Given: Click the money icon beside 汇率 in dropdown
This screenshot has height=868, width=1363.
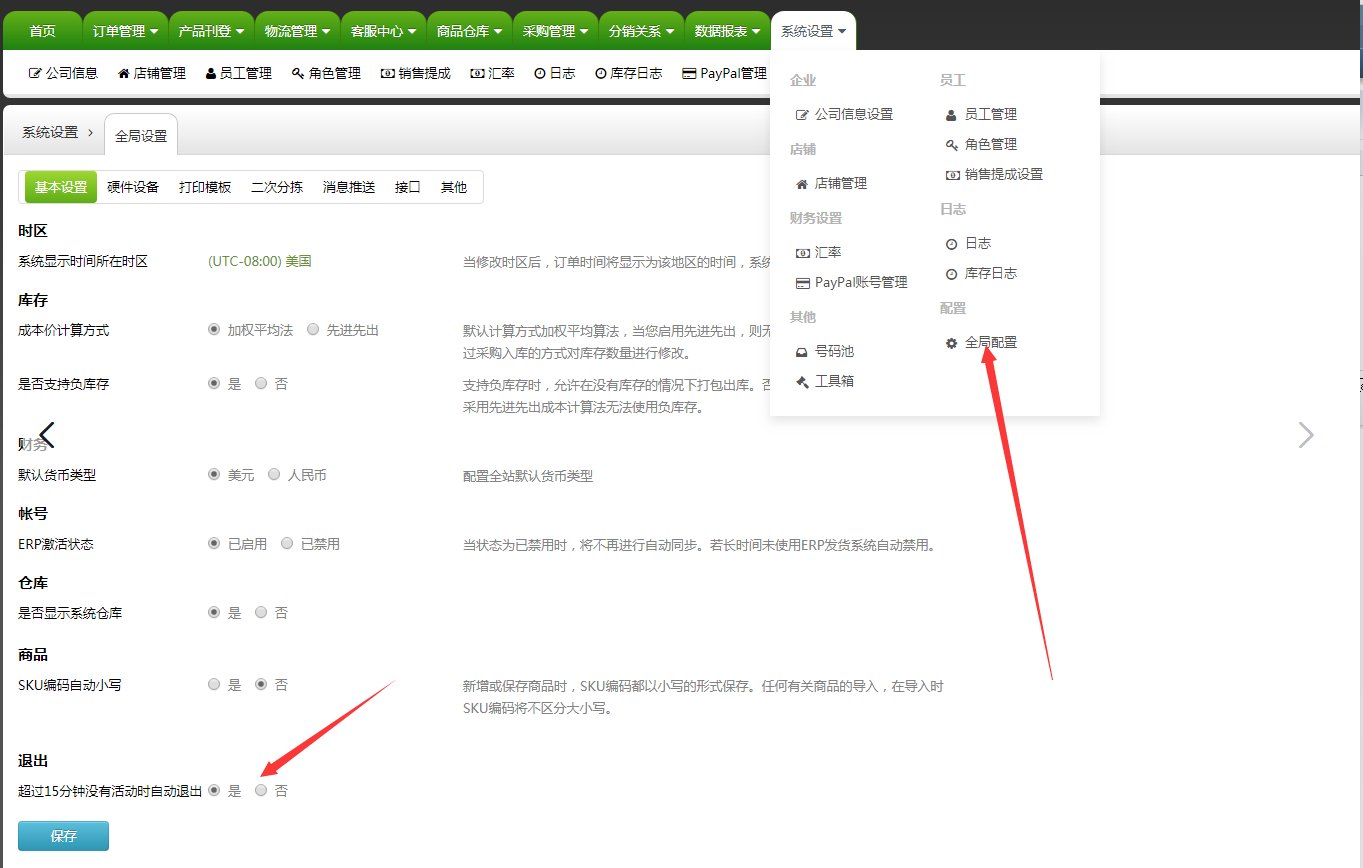Looking at the screenshot, I should 802,253.
